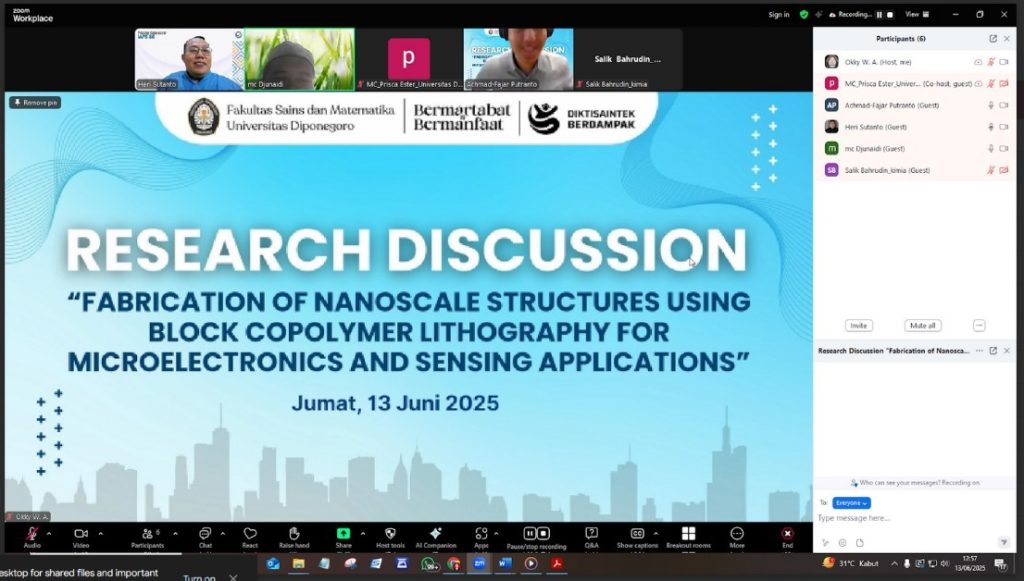Expand the audio options arrow
This screenshot has width=1024, height=581.
[51, 533]
